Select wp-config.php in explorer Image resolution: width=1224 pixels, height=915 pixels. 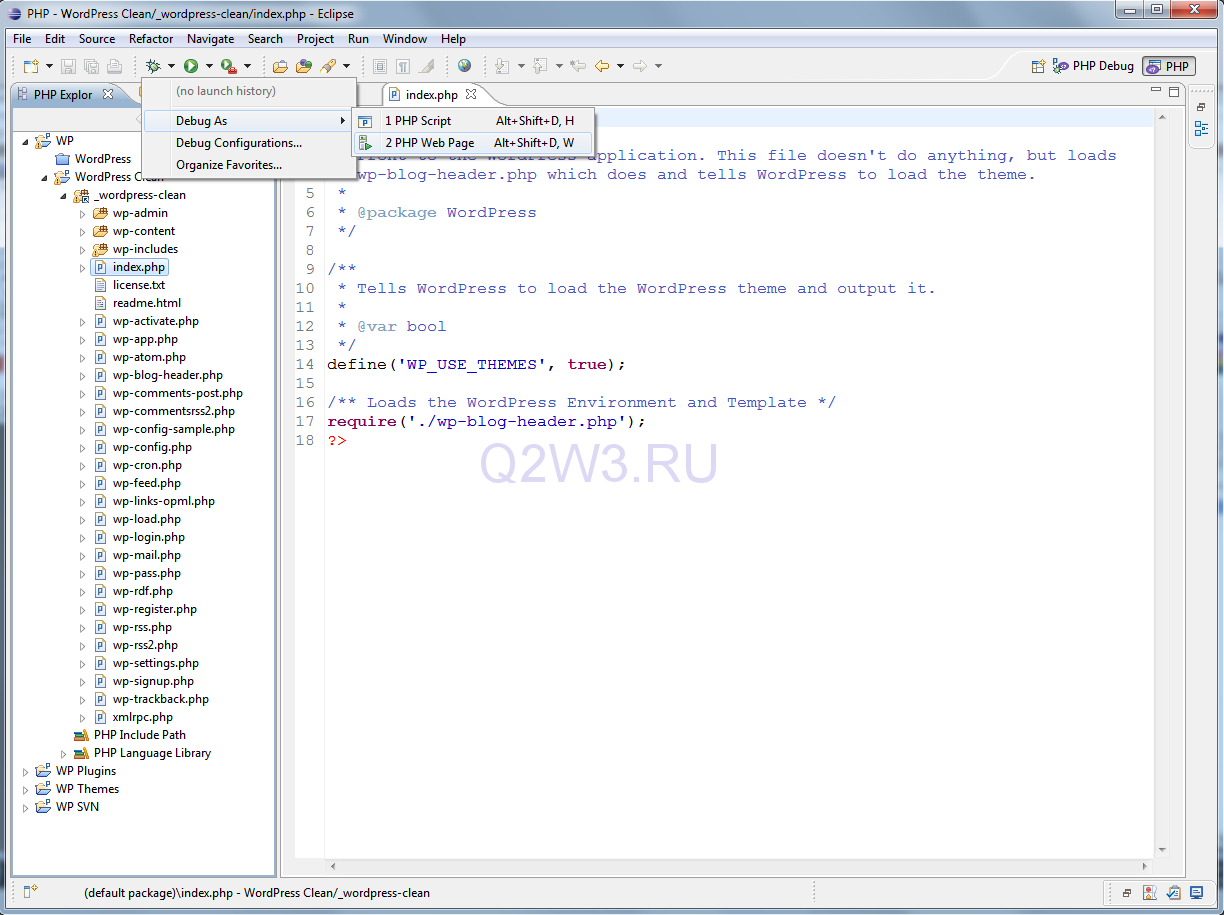click(152, 447)
